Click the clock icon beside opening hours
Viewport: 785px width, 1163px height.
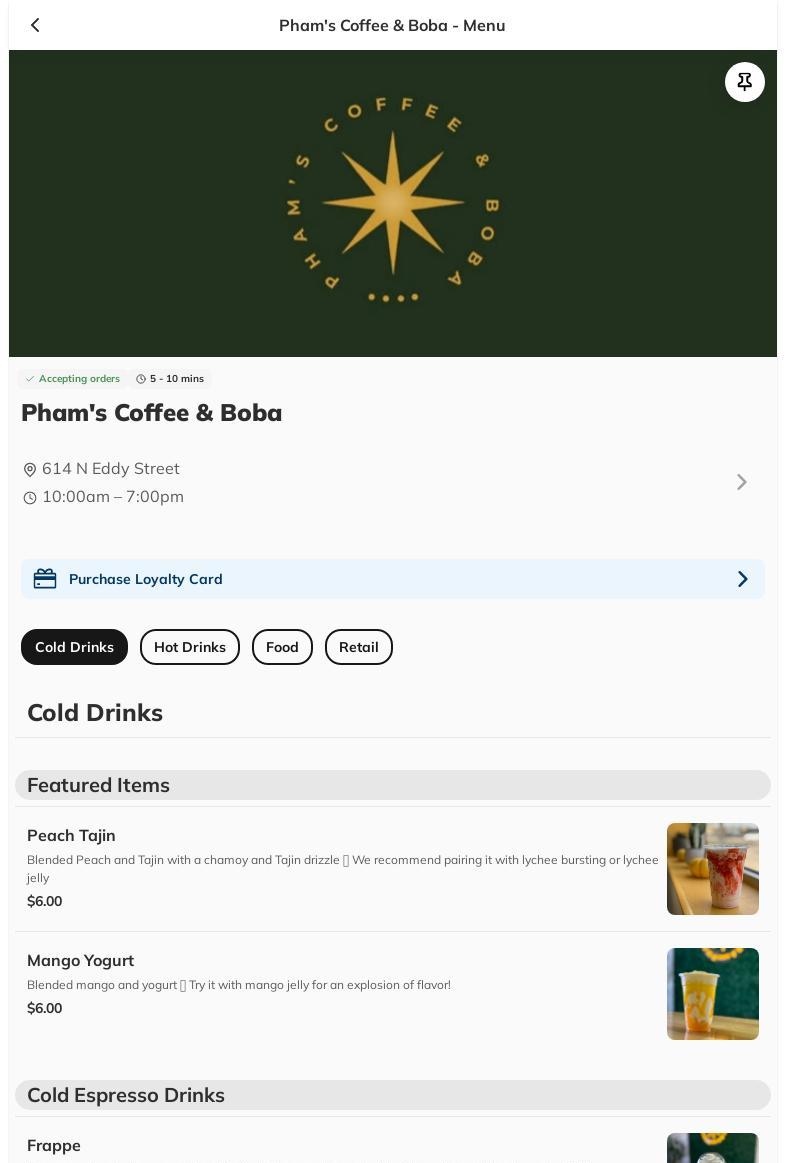(x=30, y=498)
